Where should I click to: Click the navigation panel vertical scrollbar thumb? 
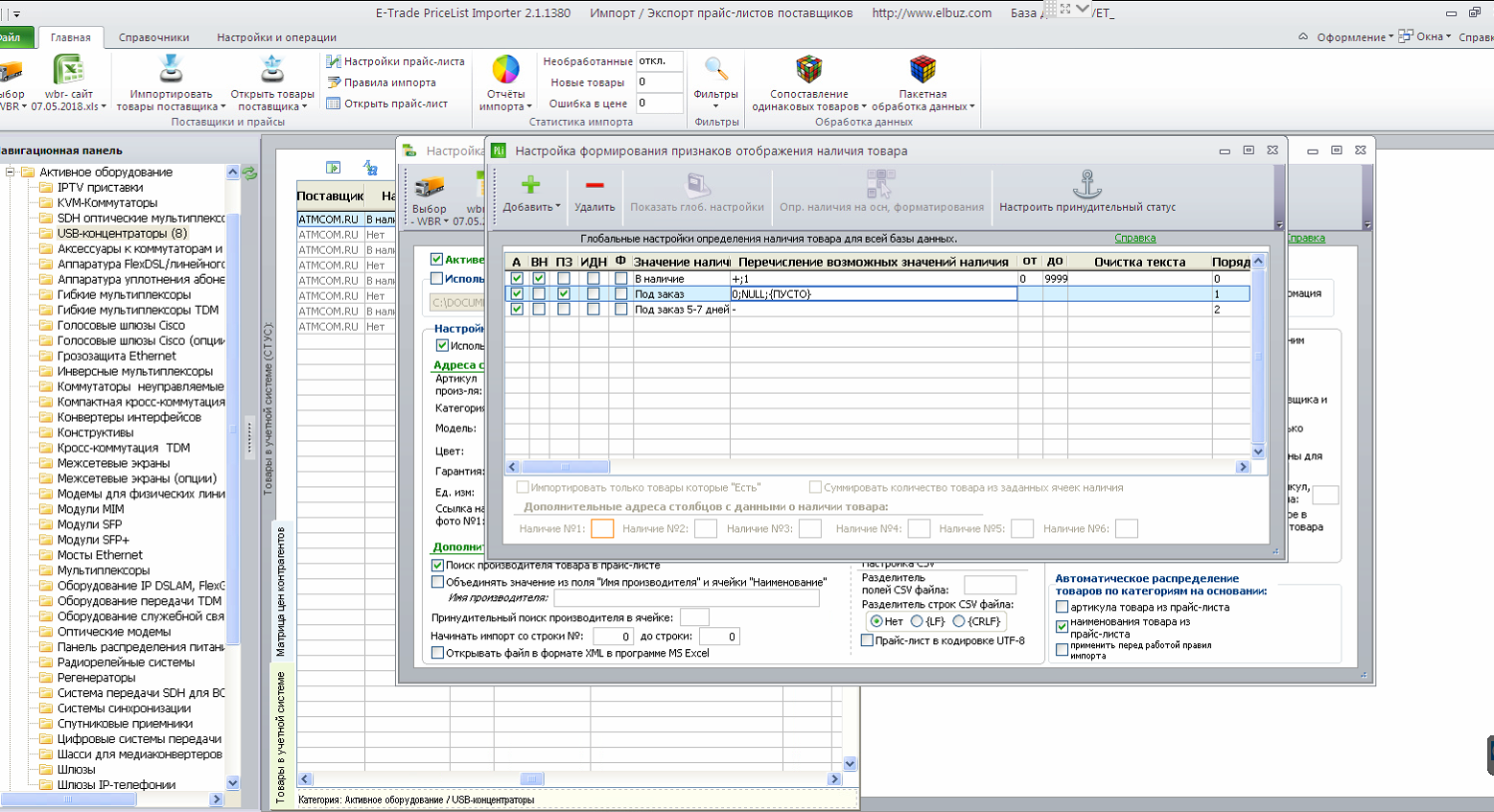pyautogui.click(x=233, y=429)
